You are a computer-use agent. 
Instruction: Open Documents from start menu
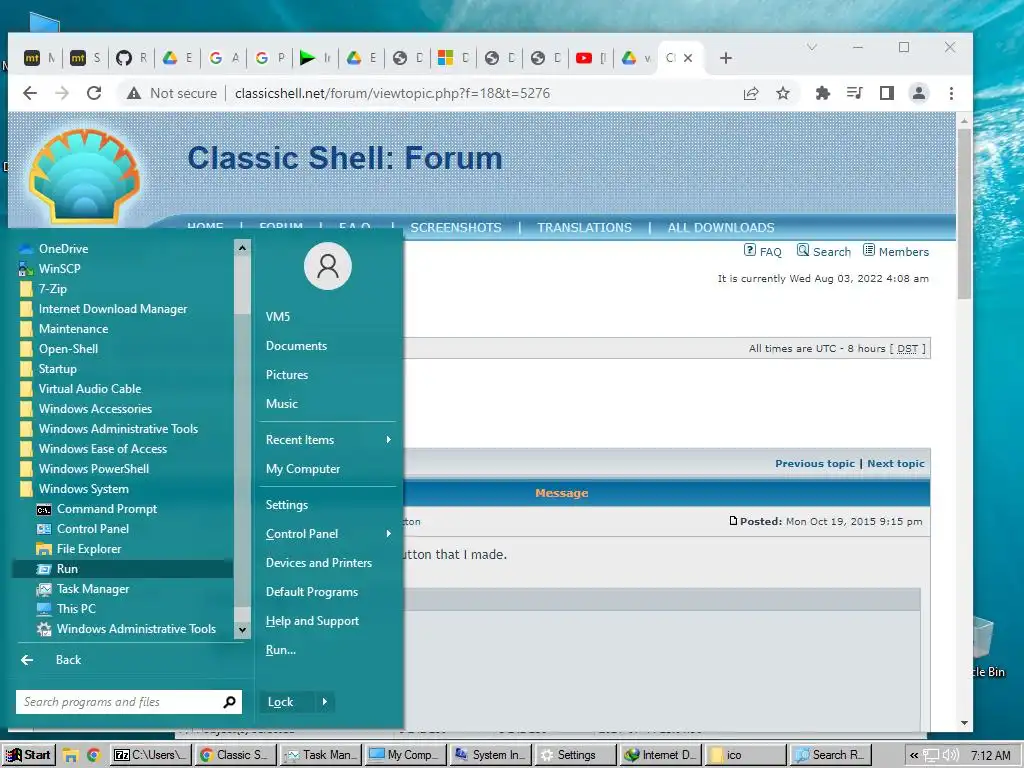tap(296, 346)
